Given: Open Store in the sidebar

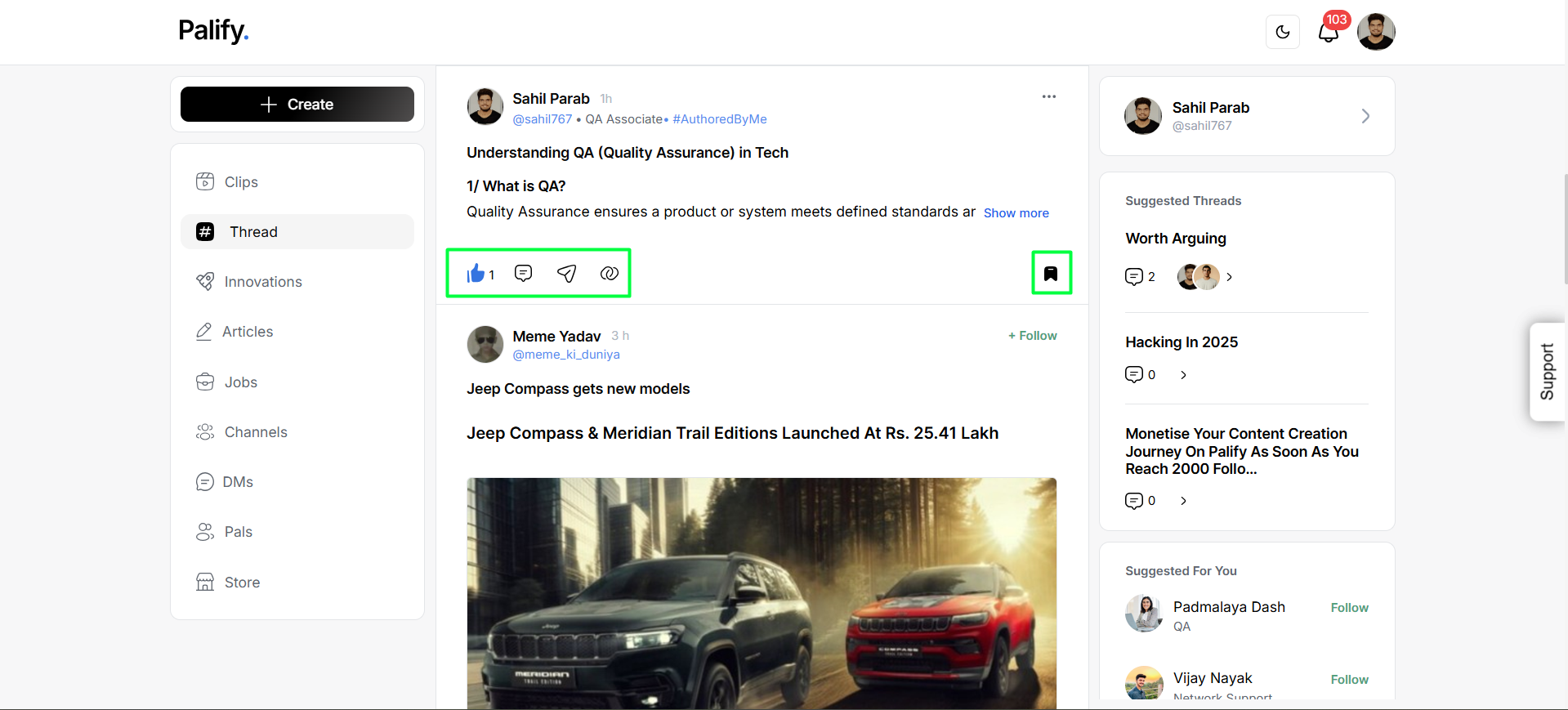Looking at the screenshot, I should 297,583.
